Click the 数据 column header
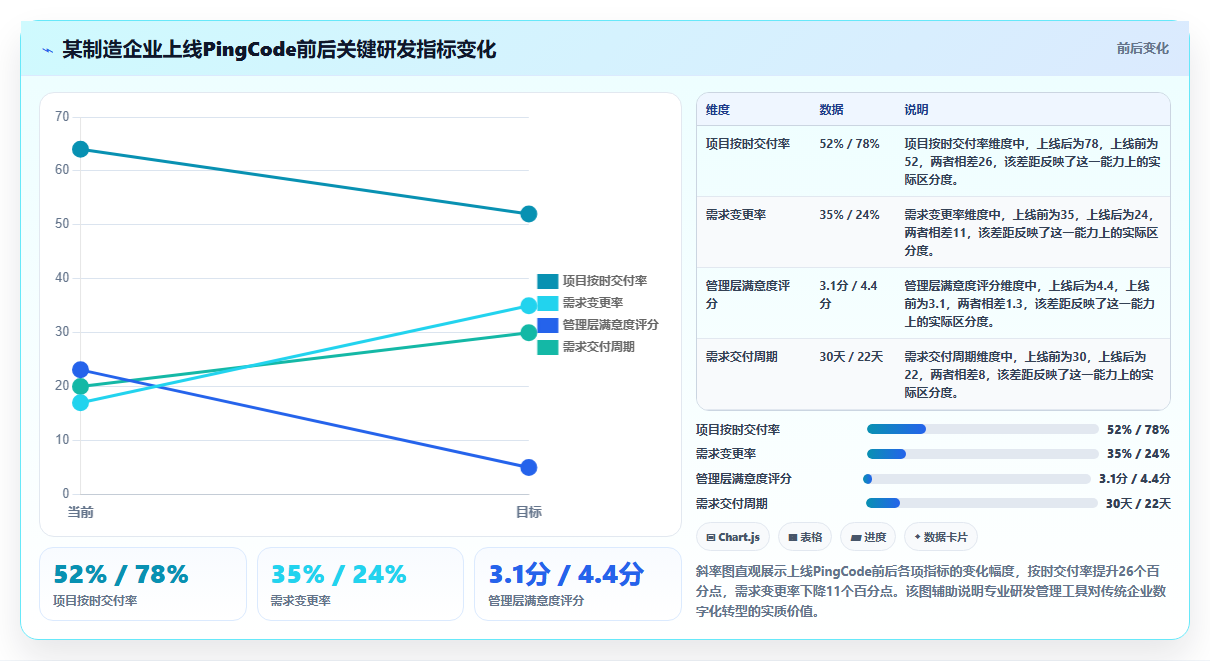This screenshot has height=661, width=1210. pyautogui.click(x=831, y=109)
